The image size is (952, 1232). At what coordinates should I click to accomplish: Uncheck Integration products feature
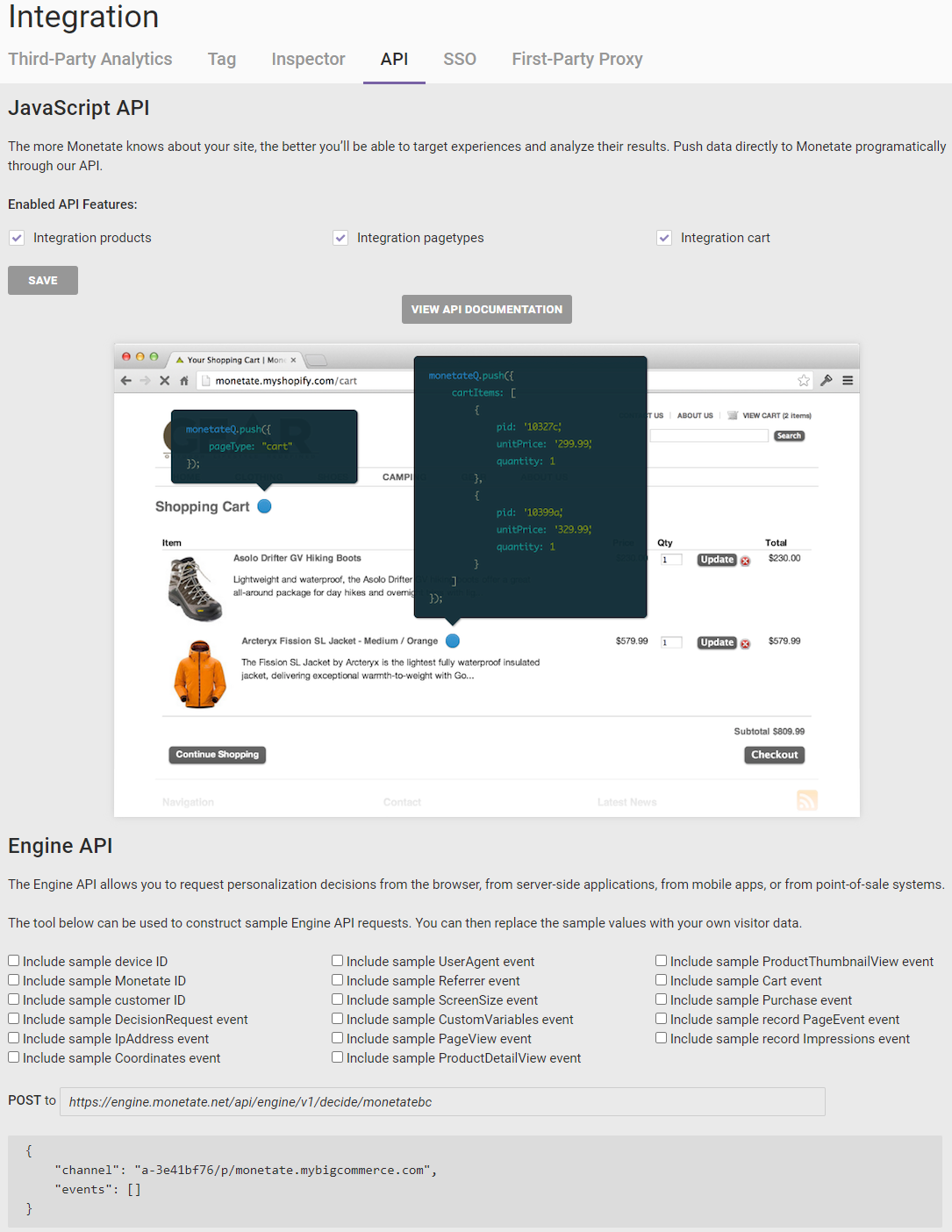click(17, 238)
